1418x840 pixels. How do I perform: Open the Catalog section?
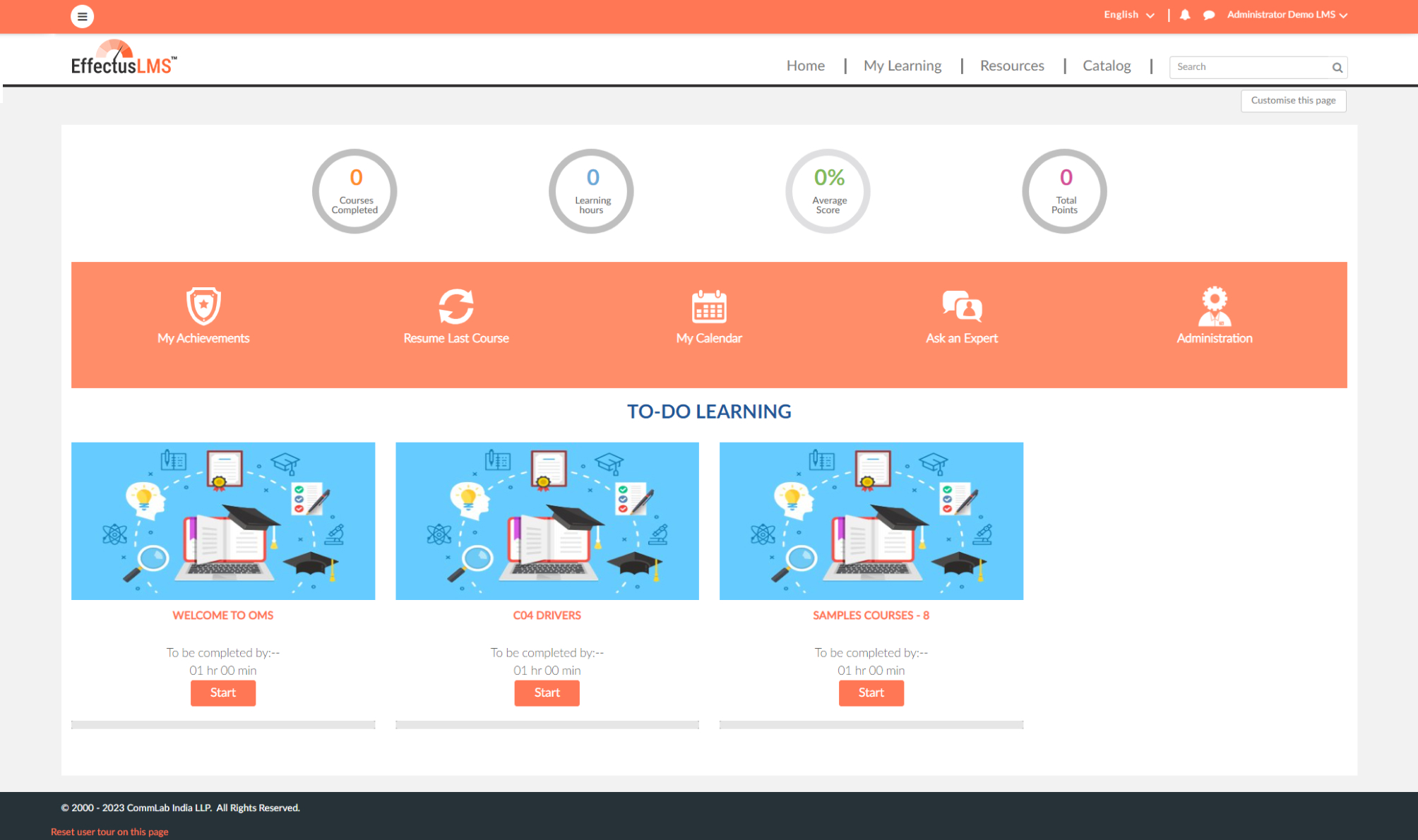click(1106, 65)
